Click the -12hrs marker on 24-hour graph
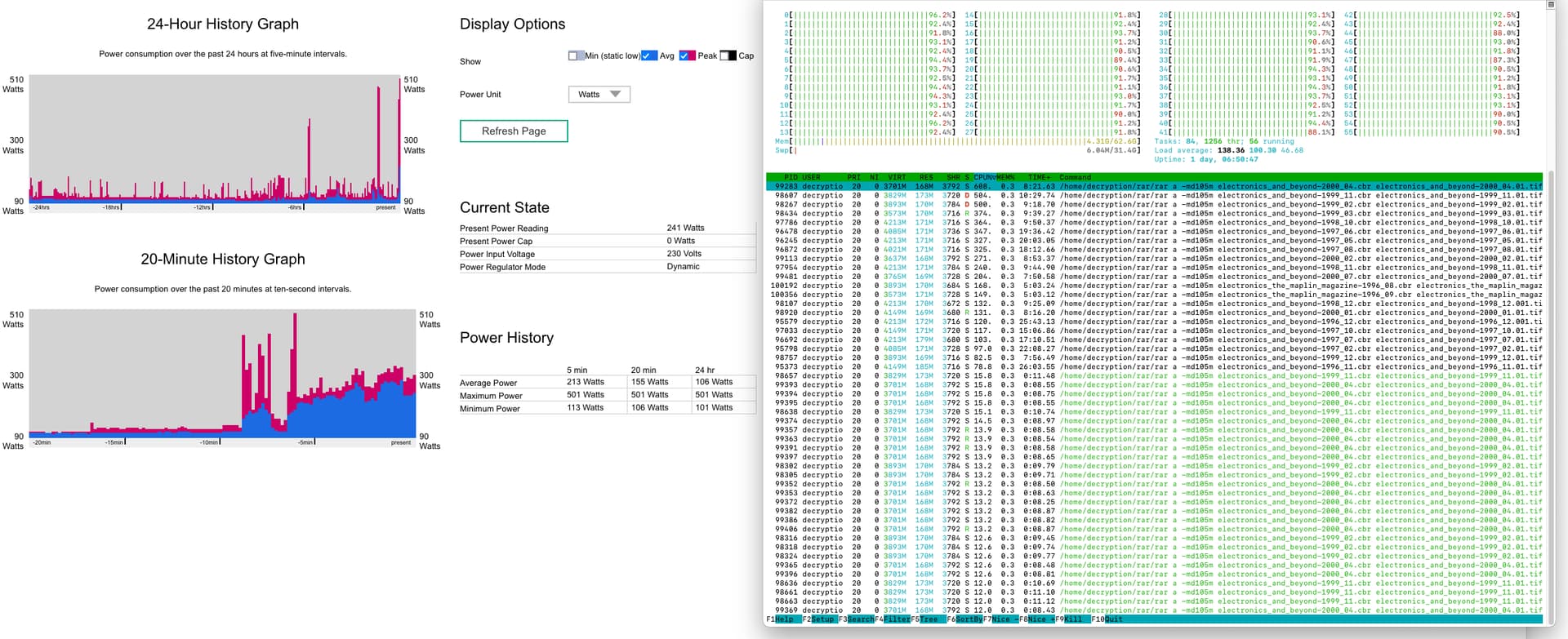The image size is (1568, 639). [x=203, y=207]
